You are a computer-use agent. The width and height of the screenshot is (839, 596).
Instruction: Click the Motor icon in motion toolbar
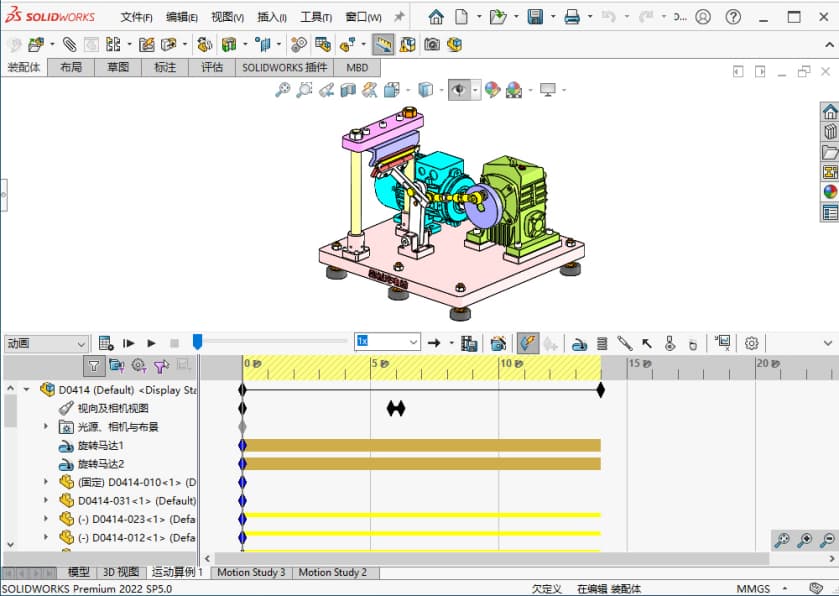pyautogui.click(x=579, y=343)
